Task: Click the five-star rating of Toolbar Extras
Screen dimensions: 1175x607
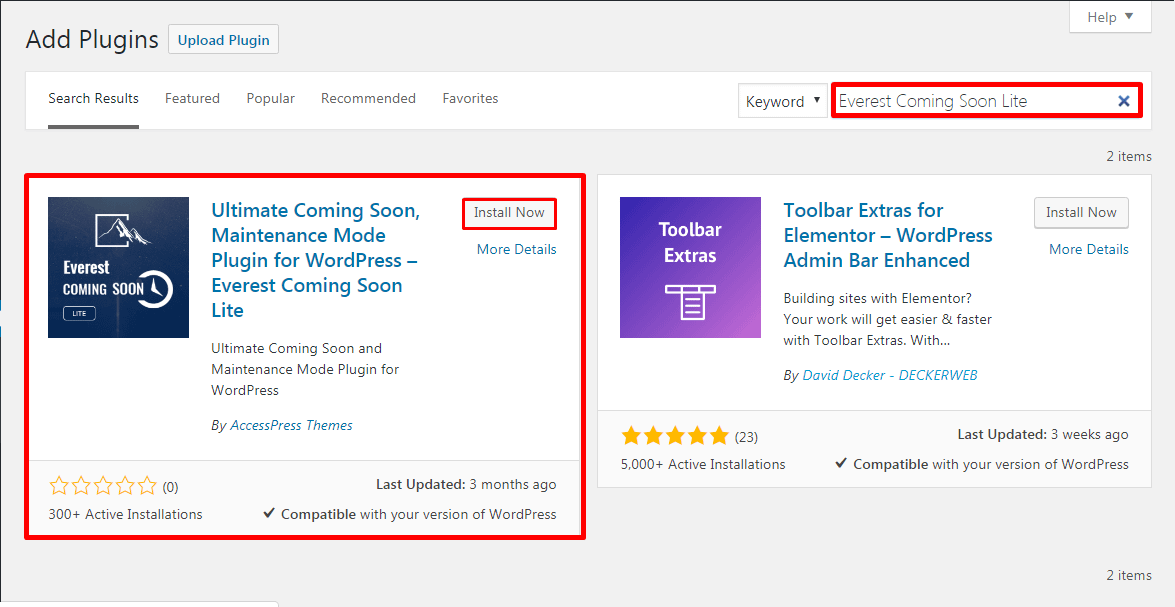Action: point(674,435)
